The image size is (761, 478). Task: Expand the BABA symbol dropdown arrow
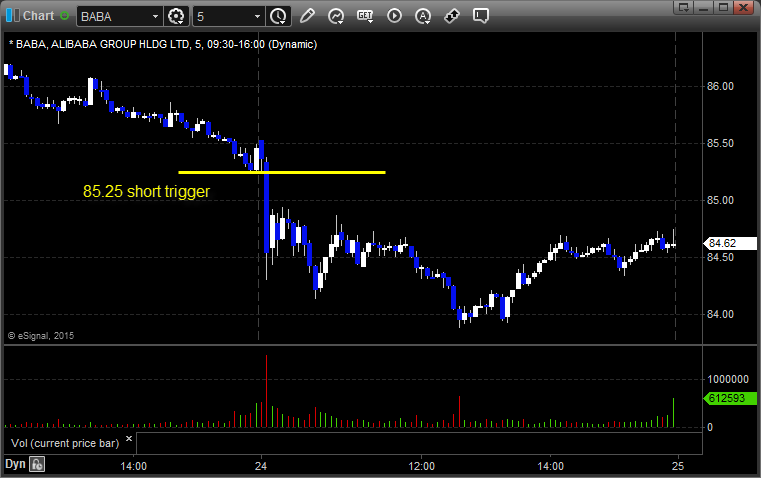point(155,16)
